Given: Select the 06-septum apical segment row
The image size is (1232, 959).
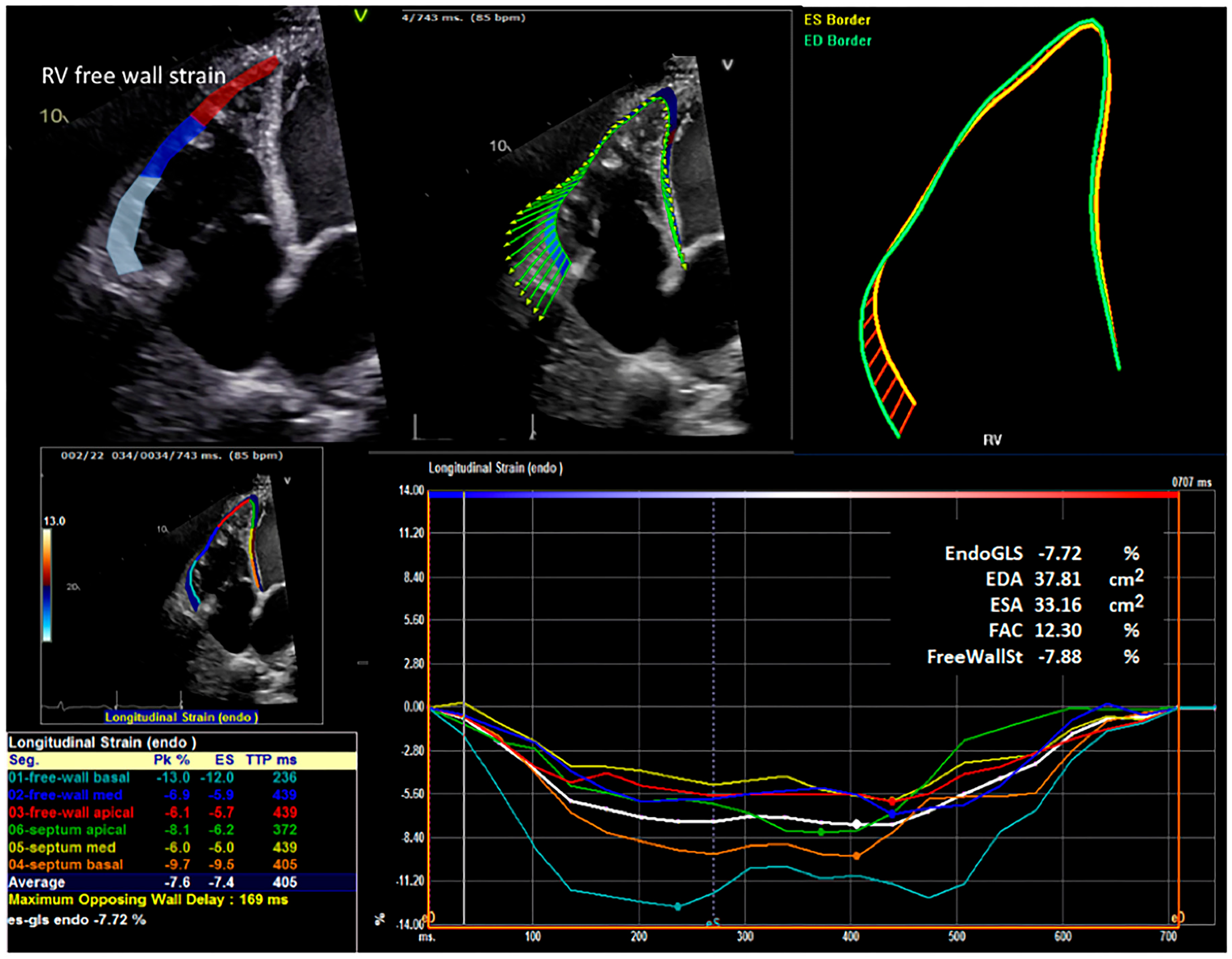Looking at the screenshot, I should click(67, 830).
